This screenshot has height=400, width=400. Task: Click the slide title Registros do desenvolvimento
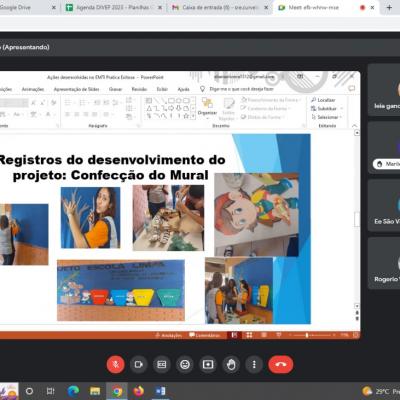coord(112,167)
